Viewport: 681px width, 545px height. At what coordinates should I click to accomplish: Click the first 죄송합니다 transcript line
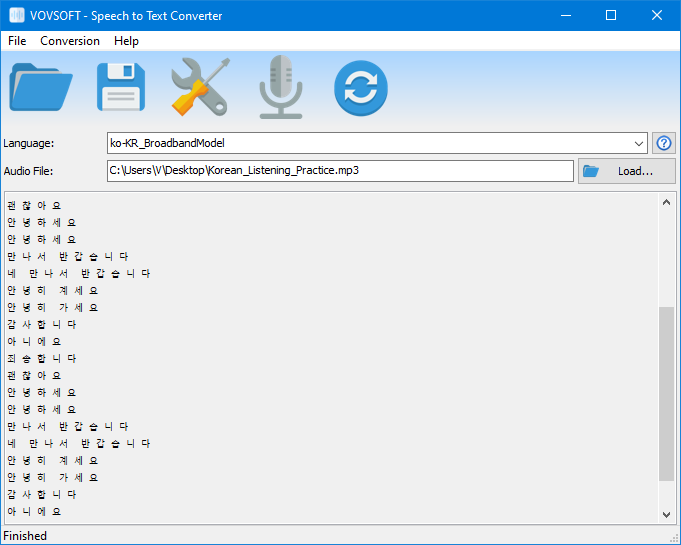[42, 358]
